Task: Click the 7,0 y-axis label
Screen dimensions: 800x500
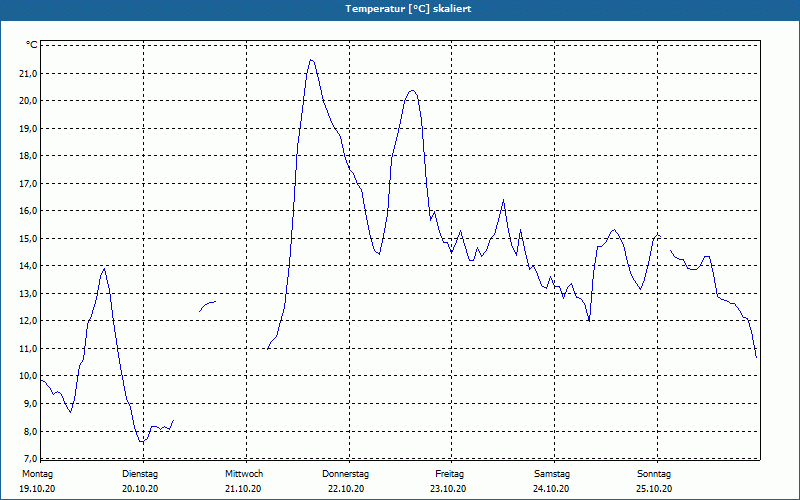Action: [30, 458]
